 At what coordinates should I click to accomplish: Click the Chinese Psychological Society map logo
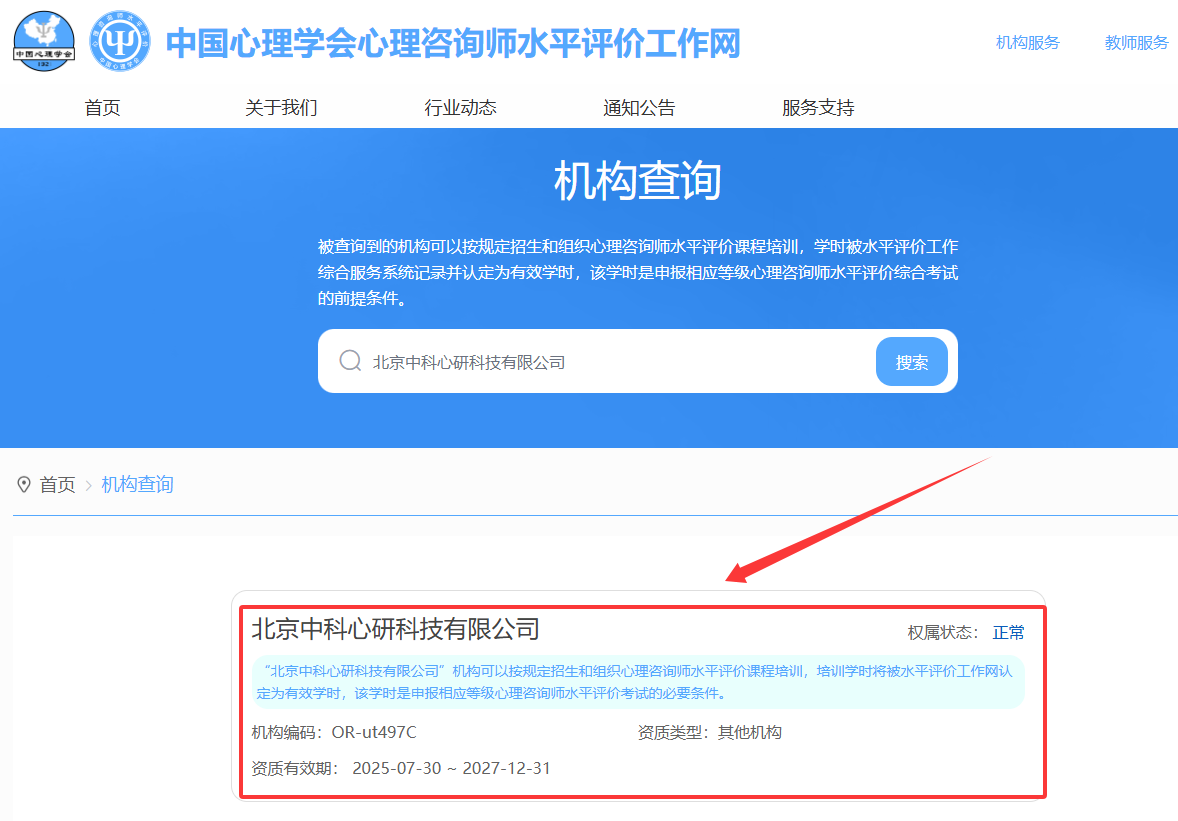(x=44, y=41)
